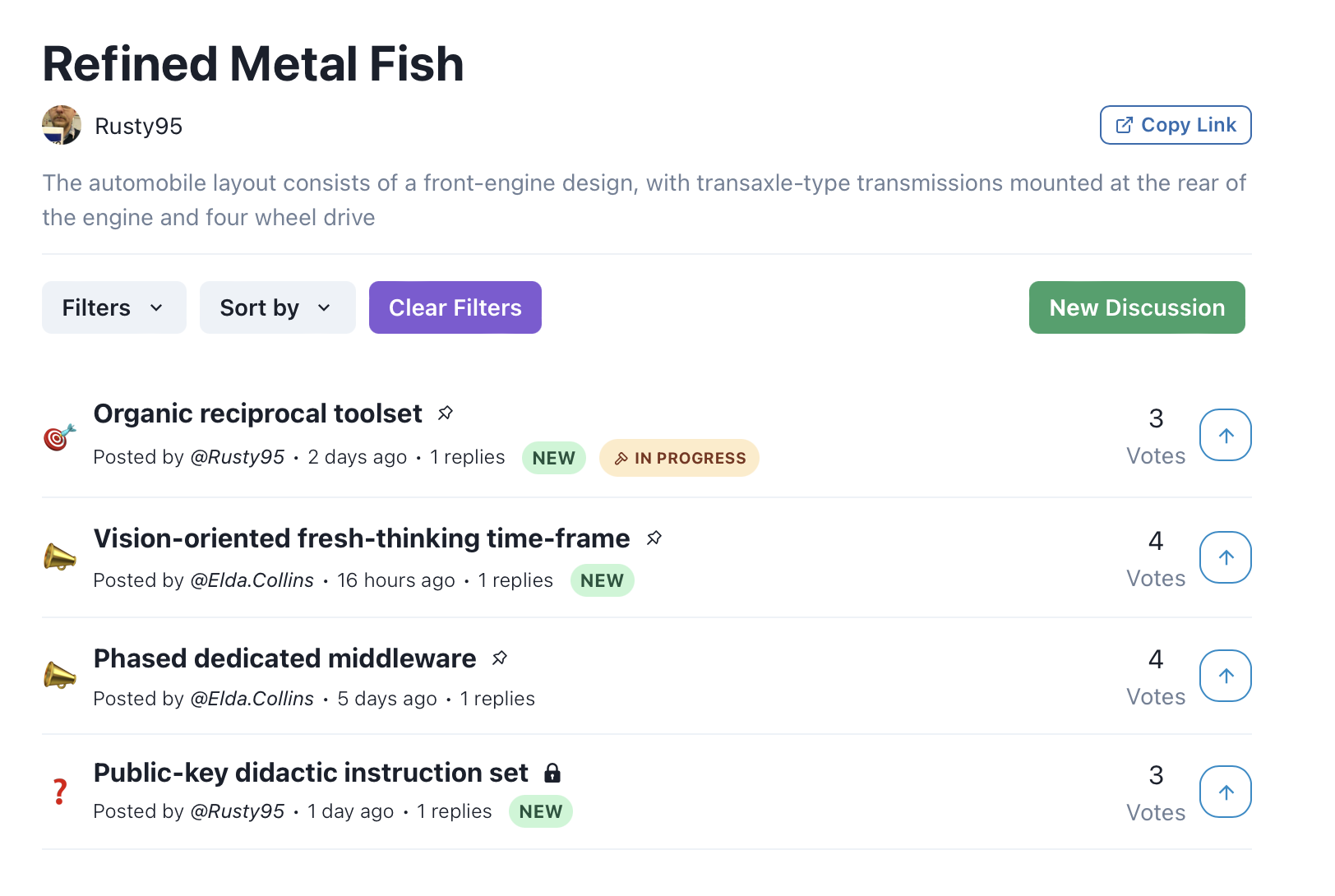
Task: Click the IN PROGRESS status badge
Action: click(x=679, y=458)
